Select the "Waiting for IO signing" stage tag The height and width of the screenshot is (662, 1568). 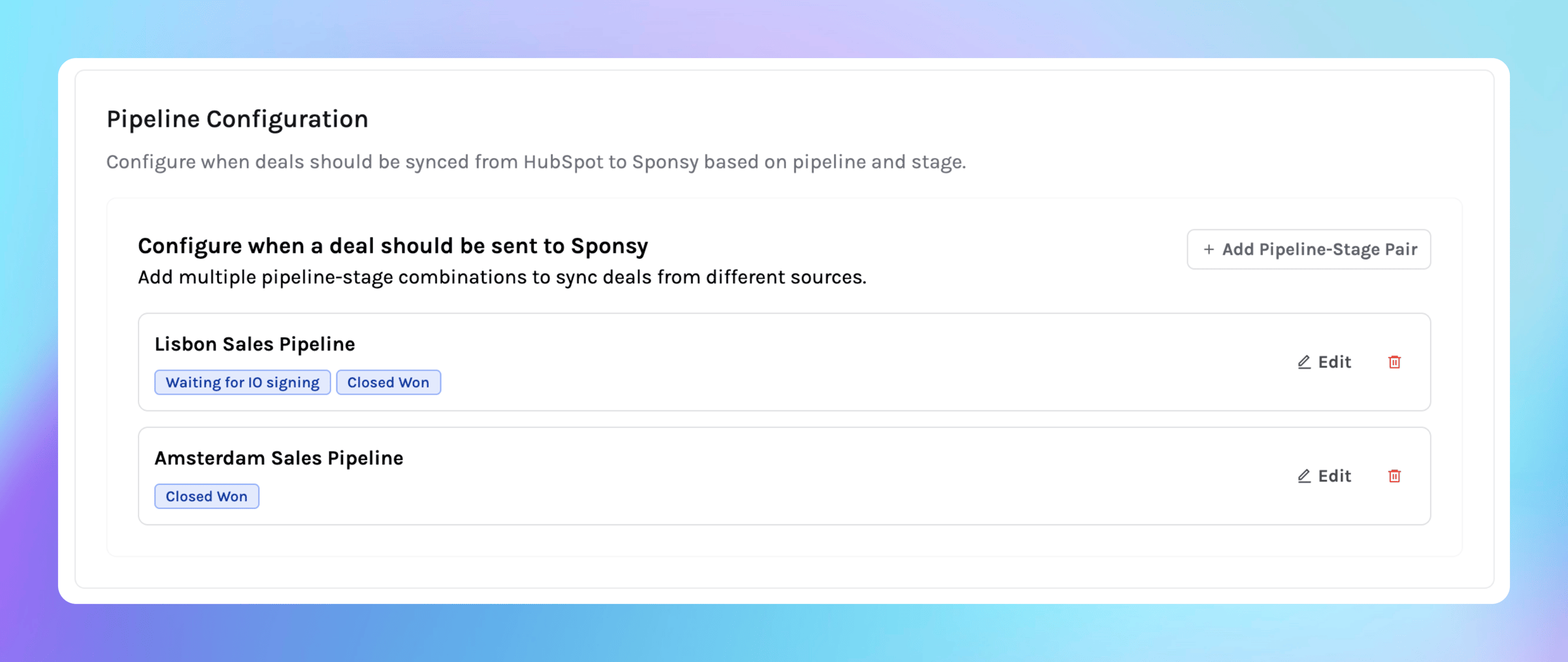pos(242,382)
